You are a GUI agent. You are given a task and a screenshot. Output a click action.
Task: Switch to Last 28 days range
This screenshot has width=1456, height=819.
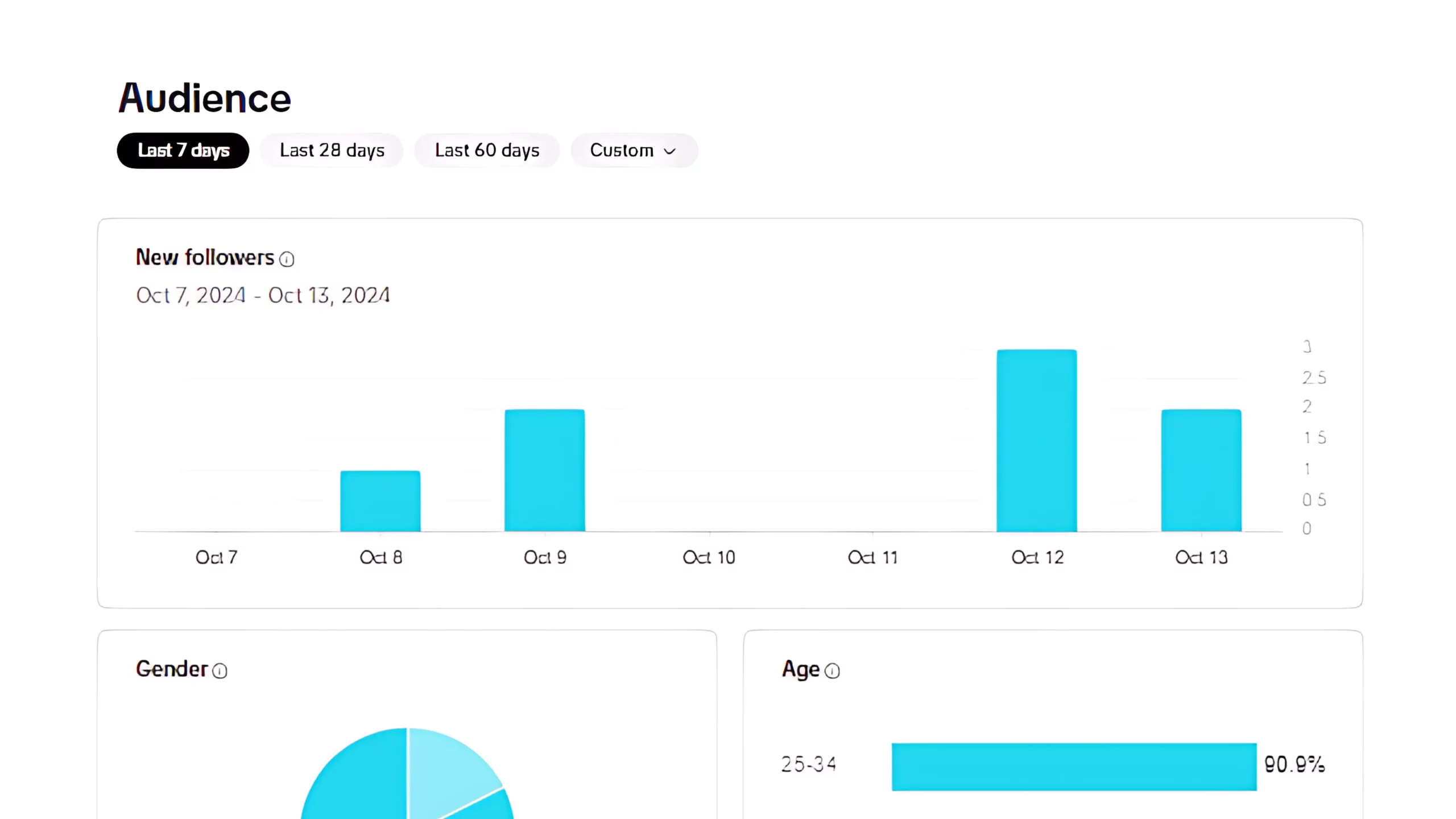pyautogui.click(x=332, y=151)
